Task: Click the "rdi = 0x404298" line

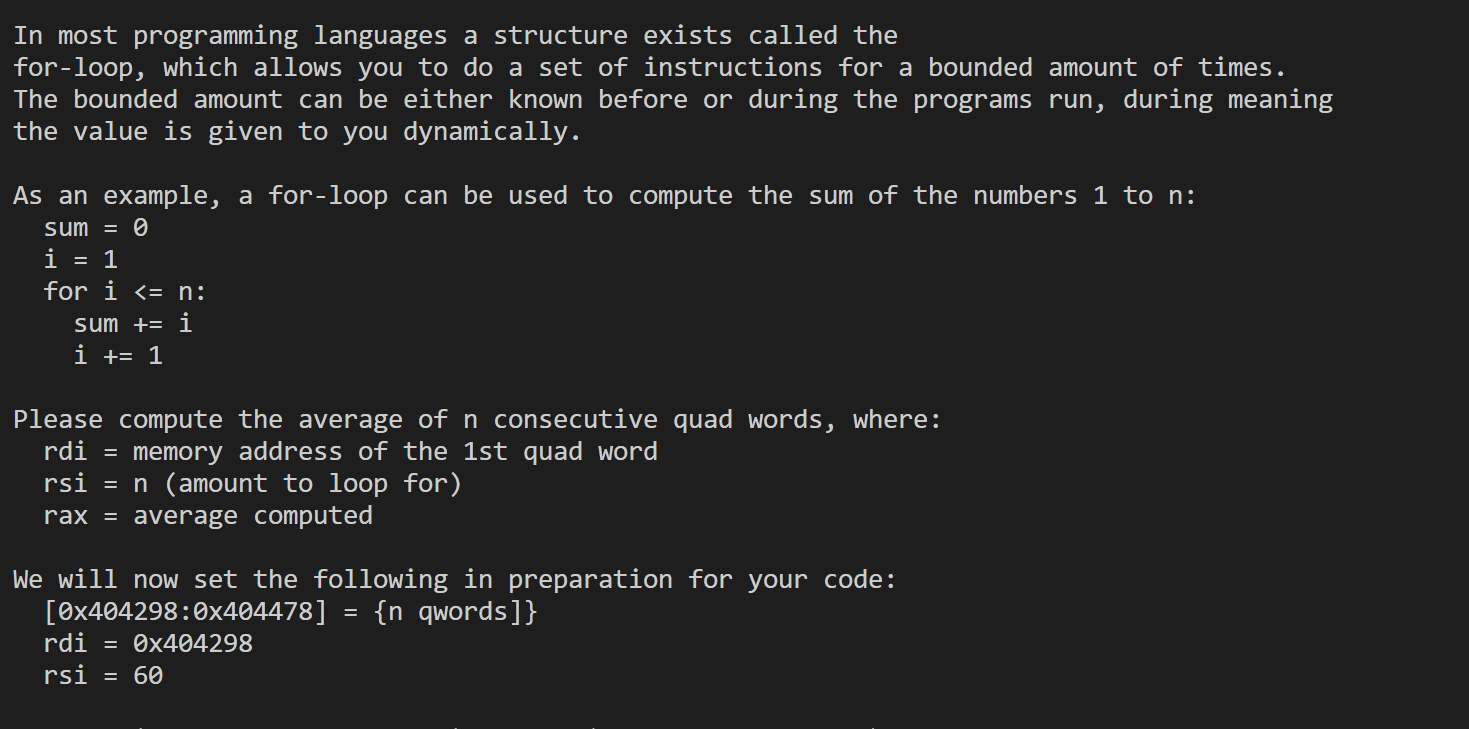Action: (148, 643)
